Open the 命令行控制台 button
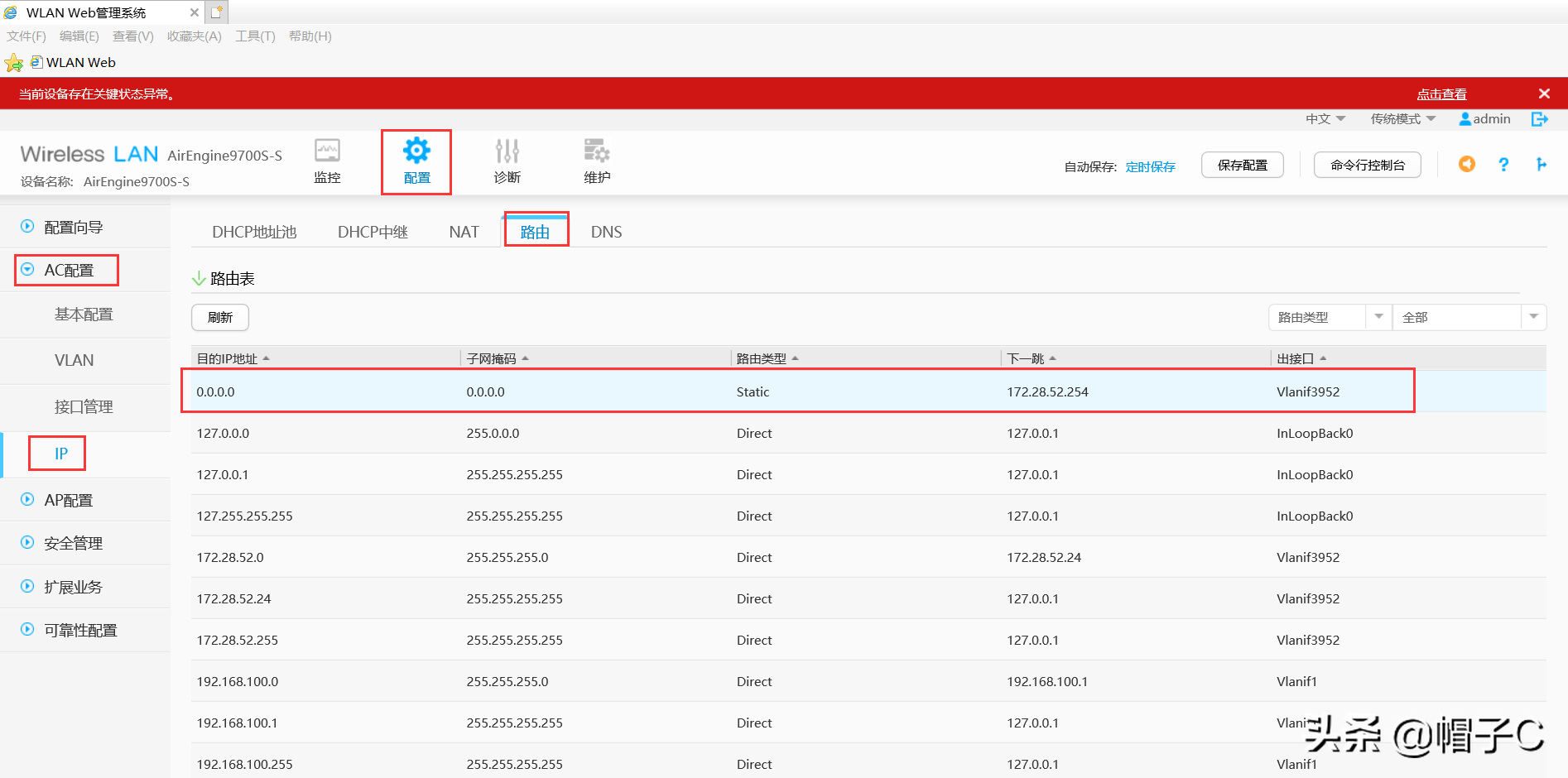The width and height of the screenshot is (1568, 778). coord(1368,165)
